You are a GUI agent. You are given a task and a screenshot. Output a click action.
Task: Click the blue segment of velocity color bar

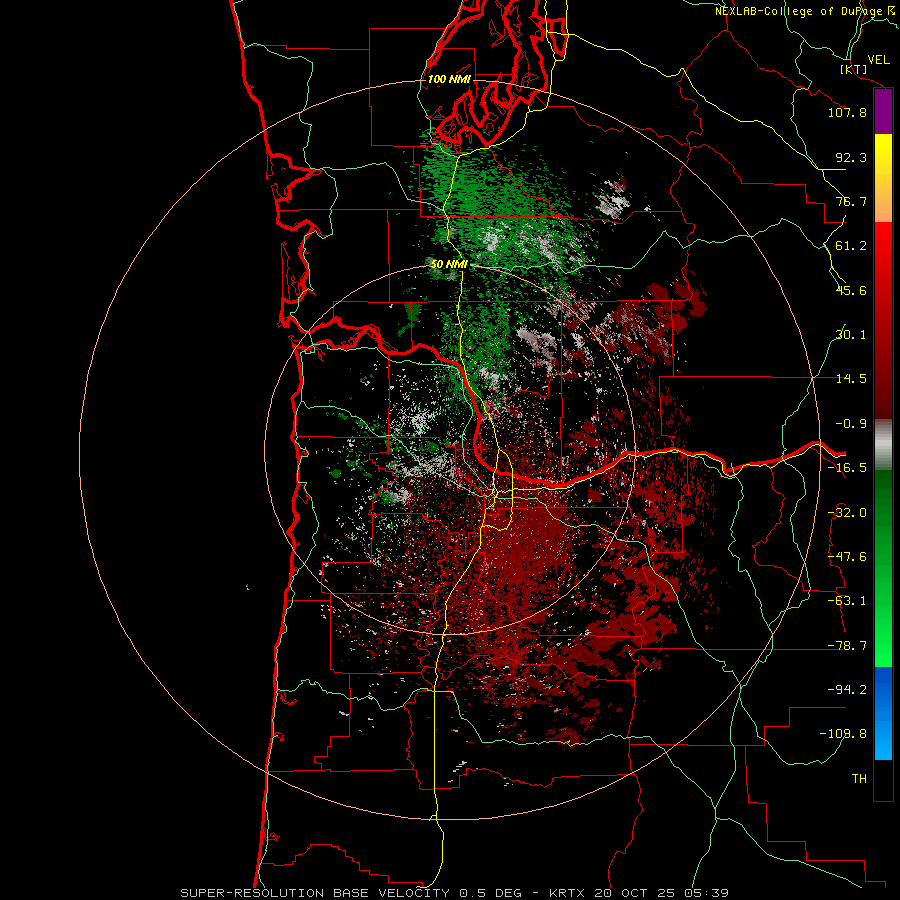pos(883,713)
